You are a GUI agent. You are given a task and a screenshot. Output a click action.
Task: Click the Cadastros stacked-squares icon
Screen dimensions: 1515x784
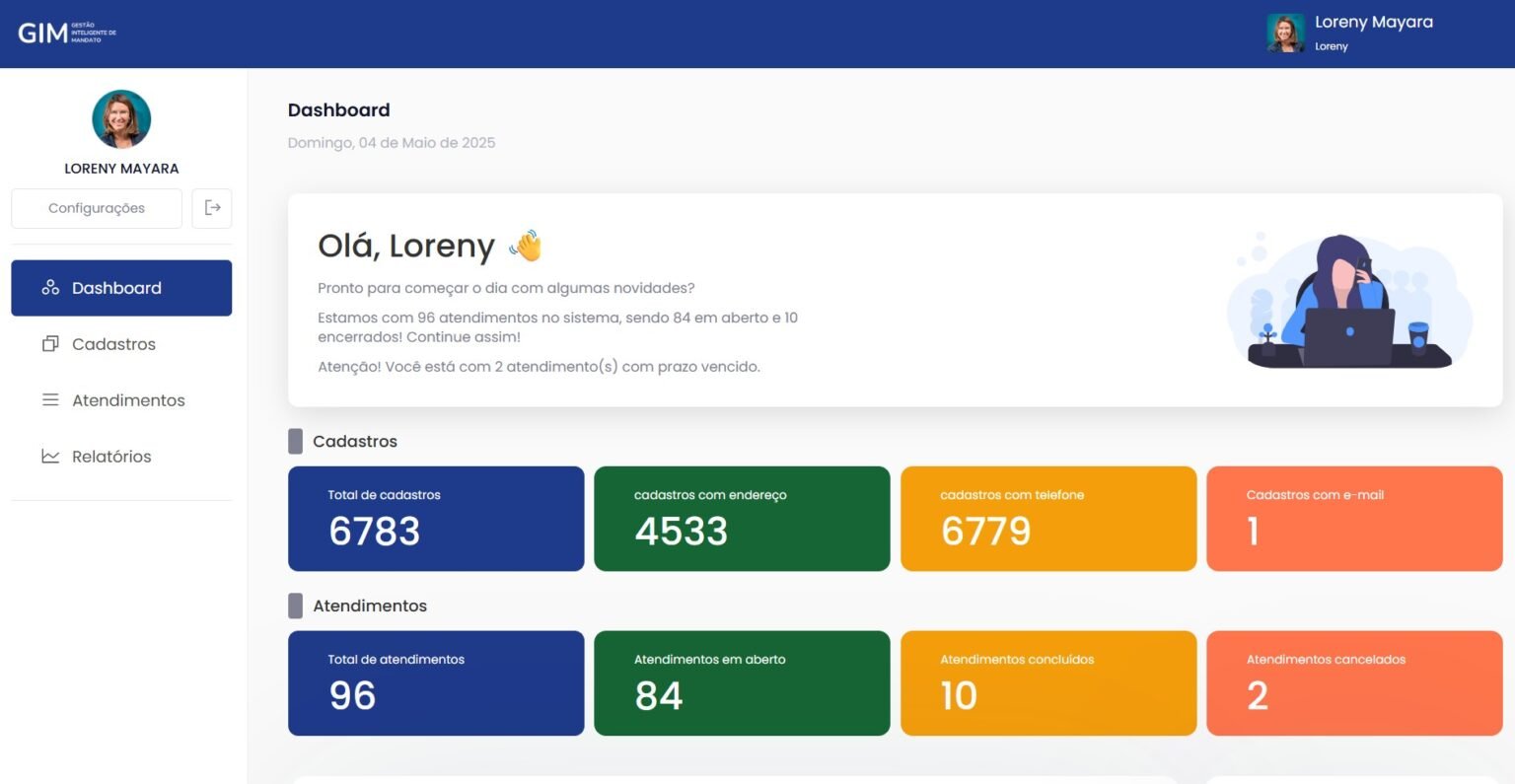coord(50,344)
